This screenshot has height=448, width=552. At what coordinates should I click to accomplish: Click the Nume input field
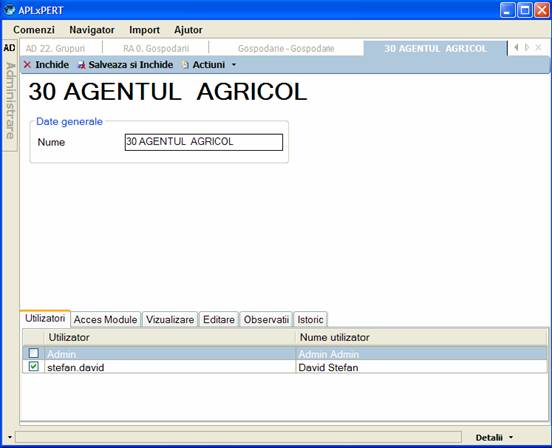(204, 142)
